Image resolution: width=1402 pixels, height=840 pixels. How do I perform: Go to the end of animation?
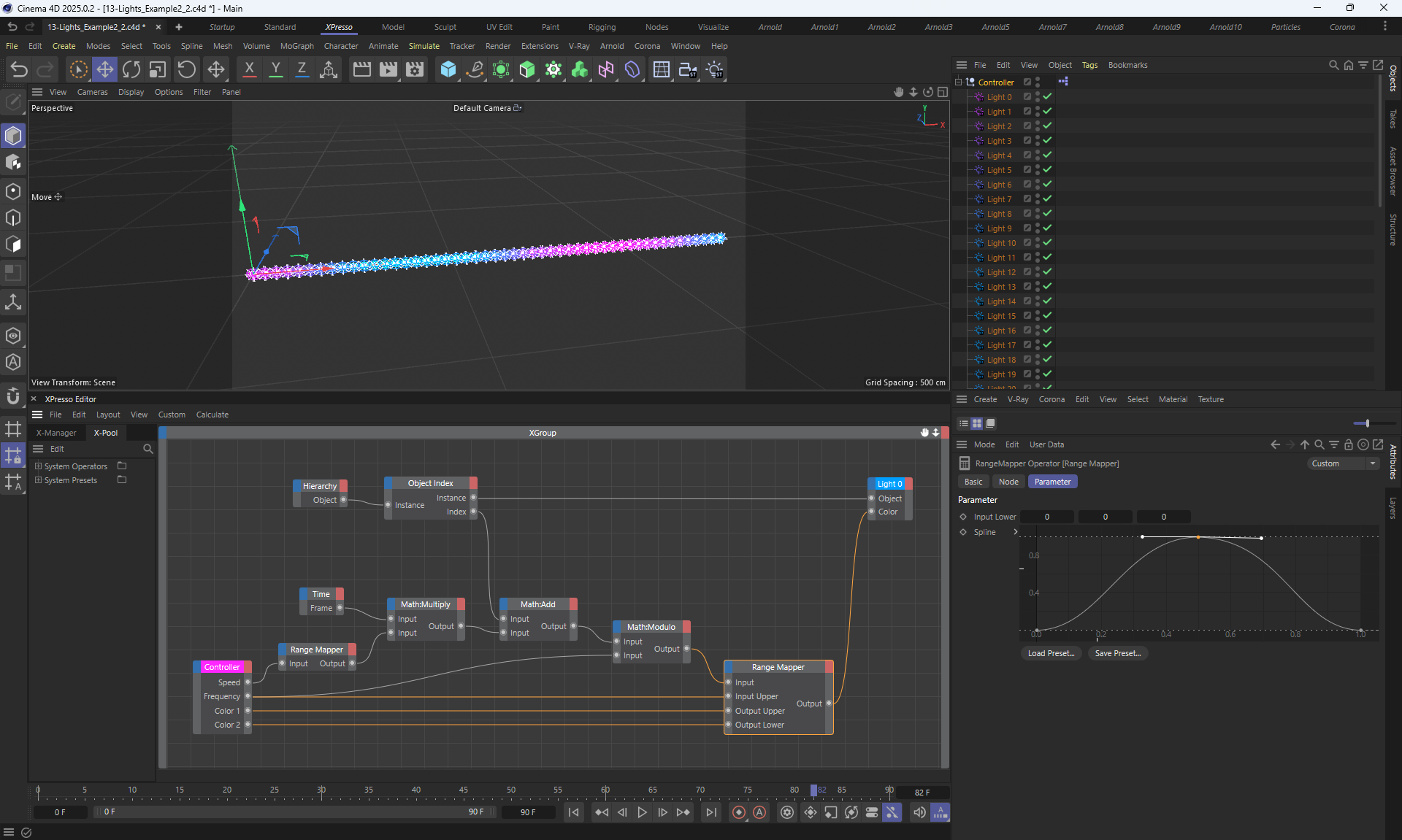(710, 812)
